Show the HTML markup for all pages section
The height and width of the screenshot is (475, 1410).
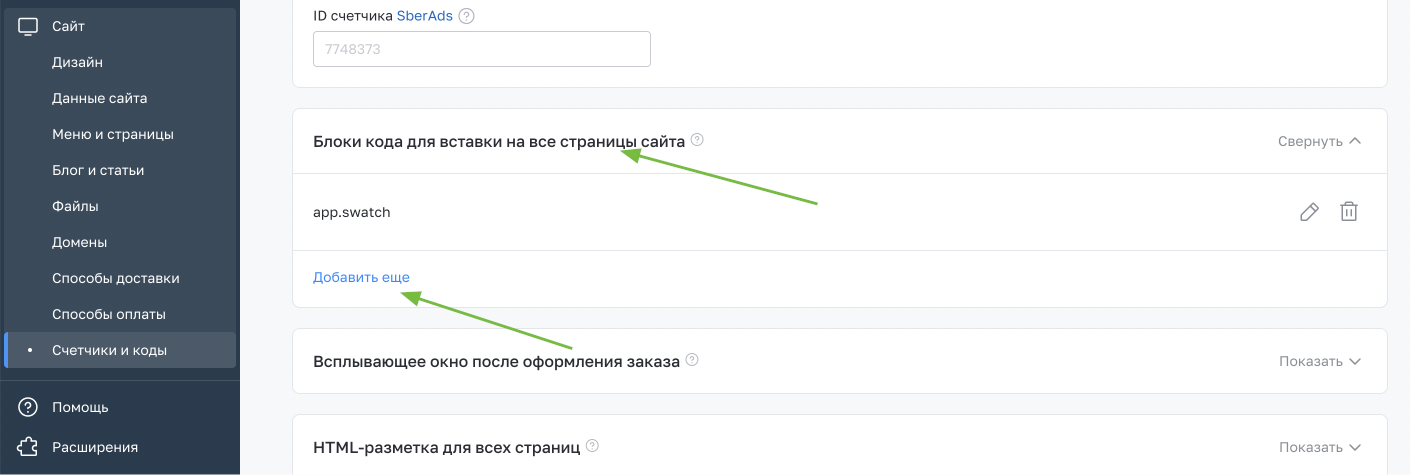coord(1319,447)
